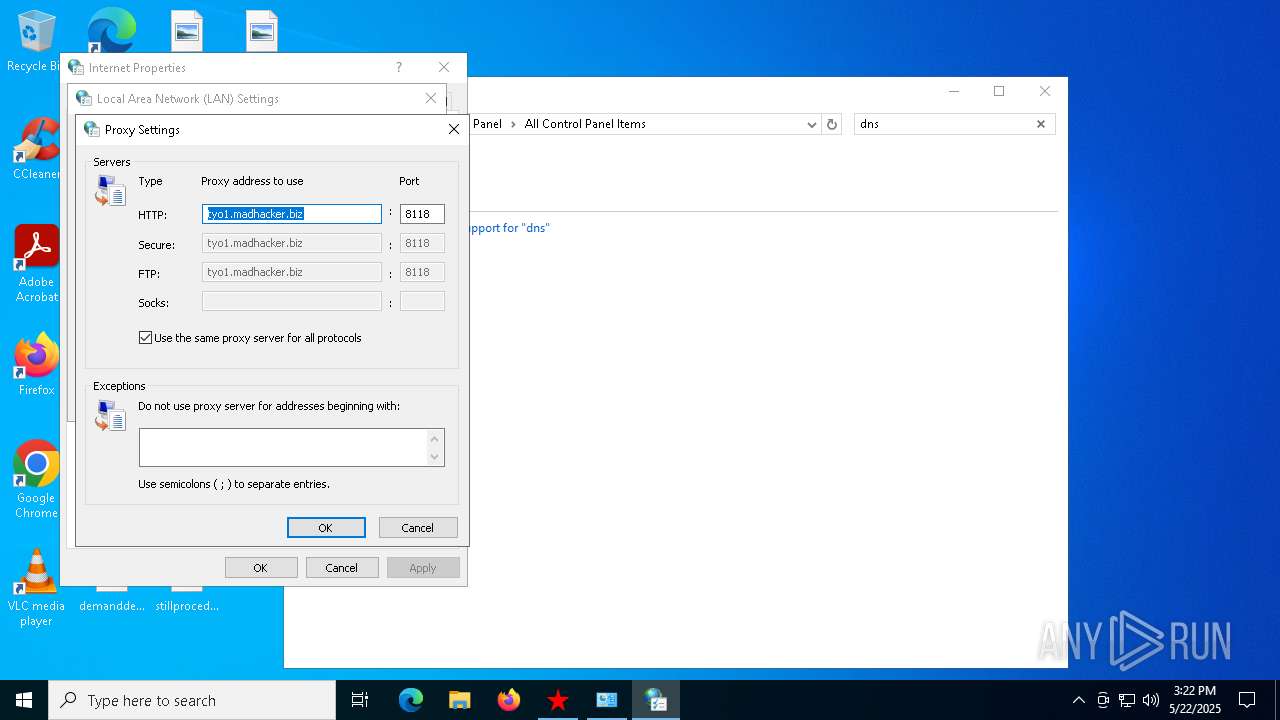1280x720 pixels.
Task: Close the Proxy Settings dialog
Action: coord(454,129)
